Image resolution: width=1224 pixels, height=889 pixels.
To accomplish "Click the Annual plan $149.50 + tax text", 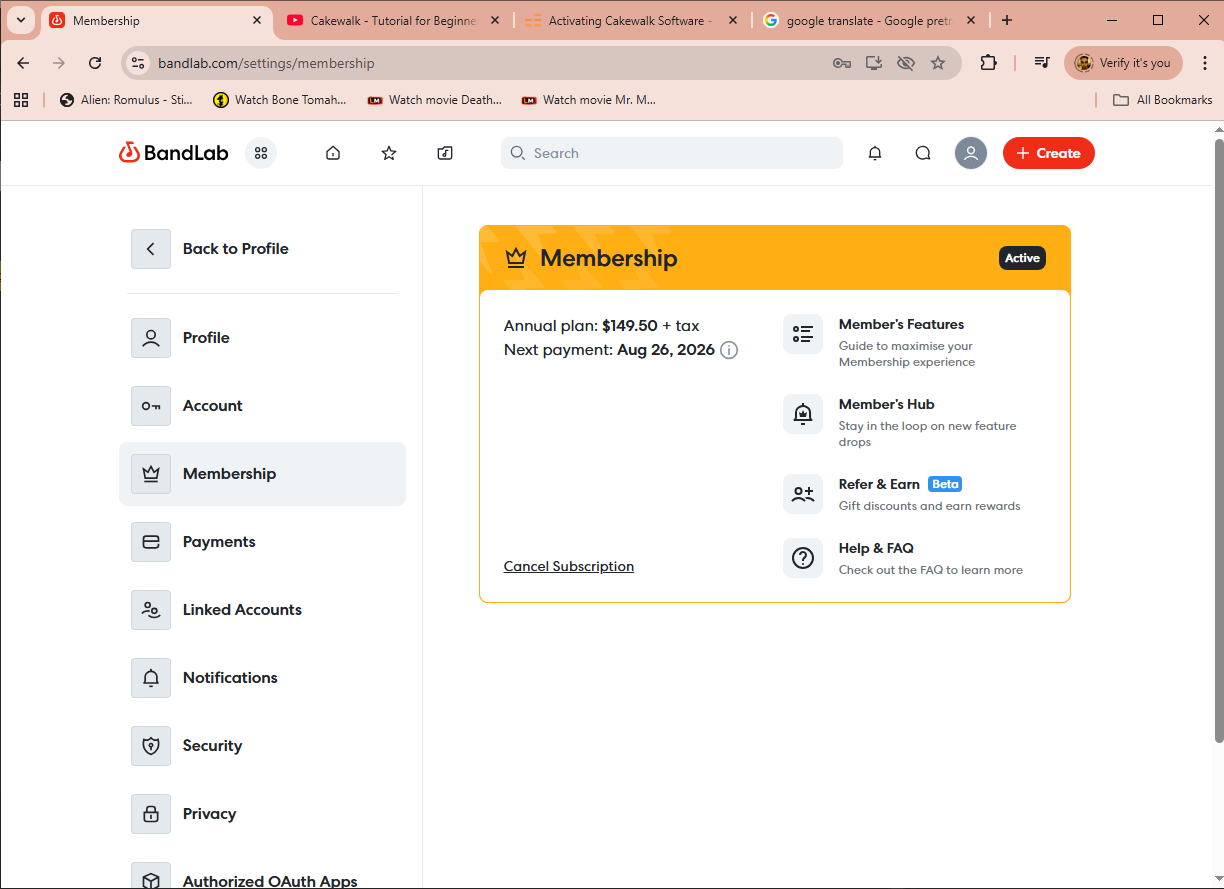I will point(602,326).
